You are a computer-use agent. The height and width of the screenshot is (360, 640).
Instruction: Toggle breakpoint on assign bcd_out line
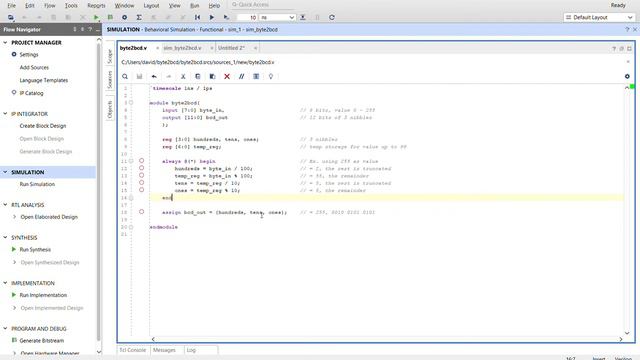141,212
